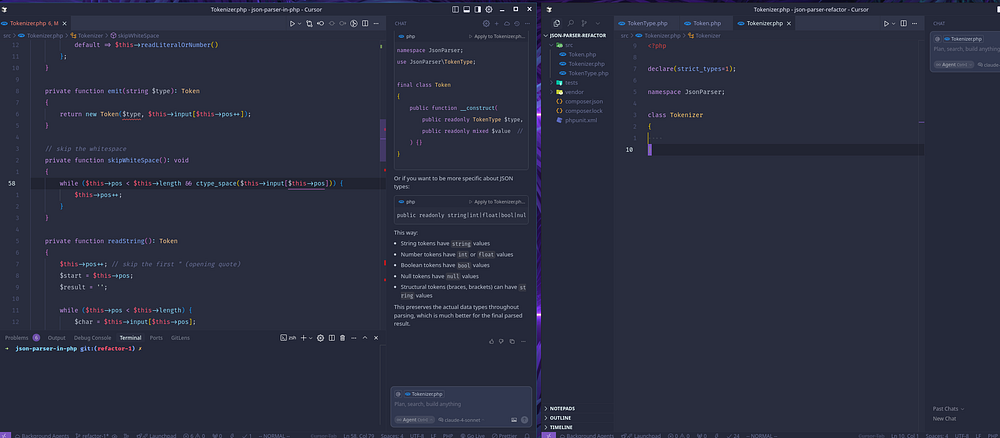Click the thumbs up on chat response
This screenshot has height=438, width=1000.
point(489,341)
